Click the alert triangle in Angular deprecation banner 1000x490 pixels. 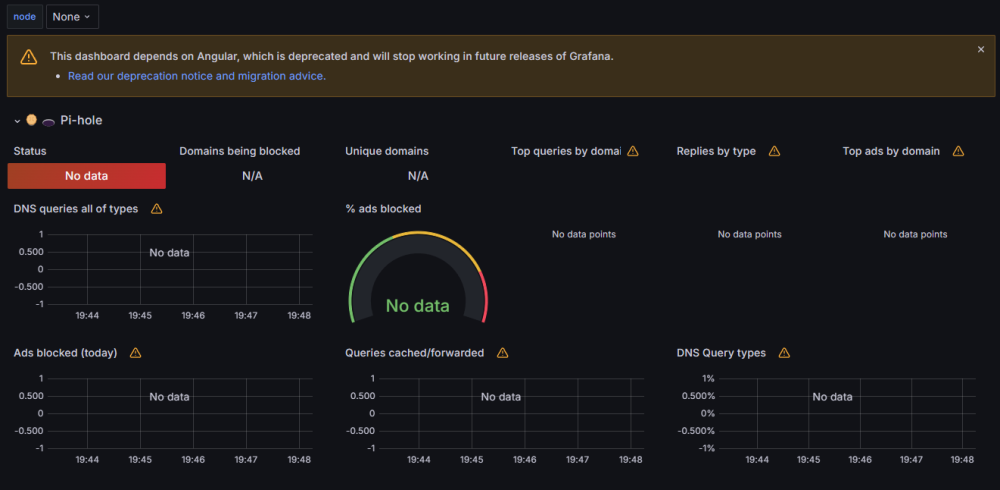[29, 57]
